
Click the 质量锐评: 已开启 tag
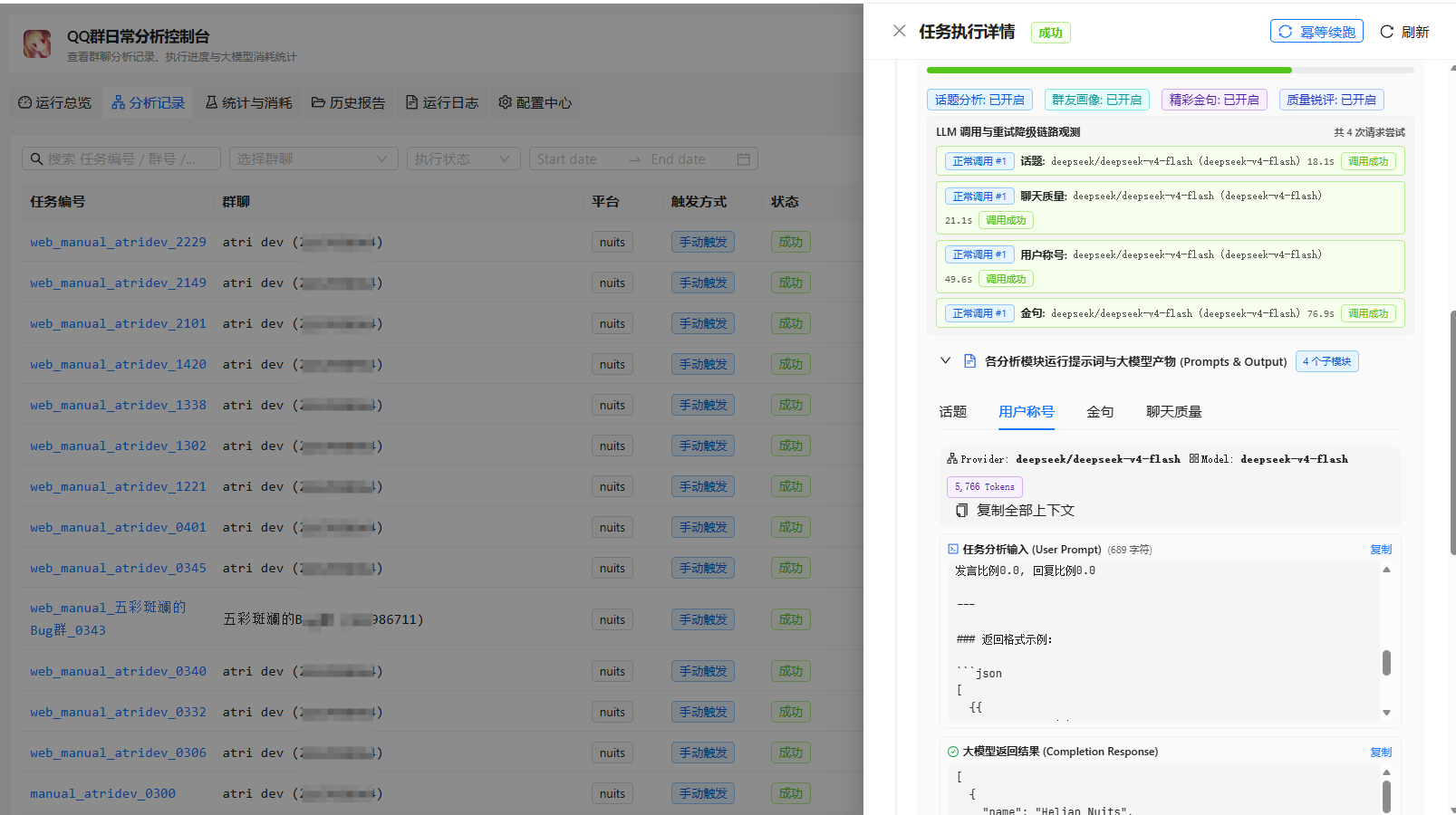click(1331, 100)
